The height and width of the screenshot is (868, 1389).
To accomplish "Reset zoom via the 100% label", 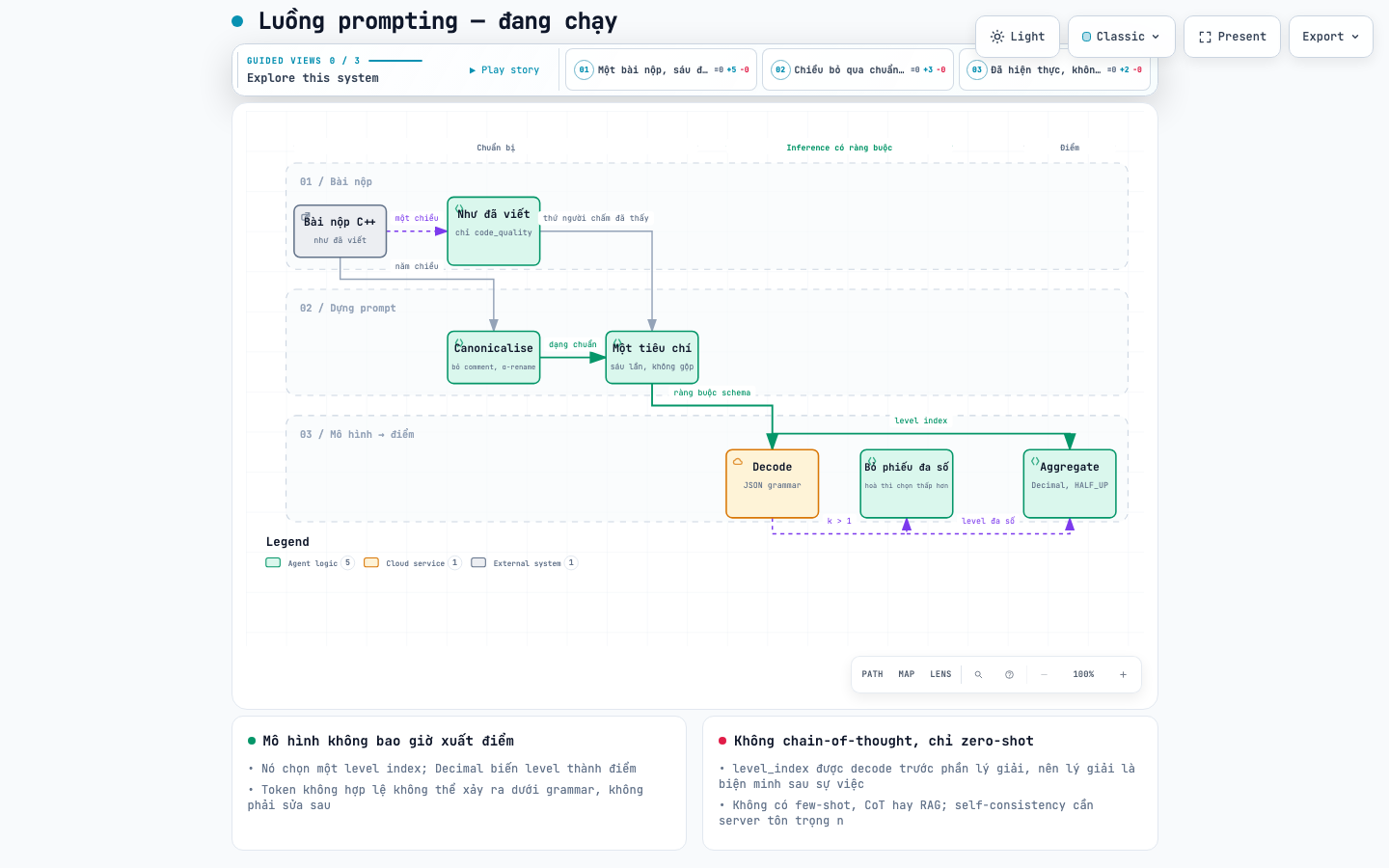I will click(x=1083, y=675).
